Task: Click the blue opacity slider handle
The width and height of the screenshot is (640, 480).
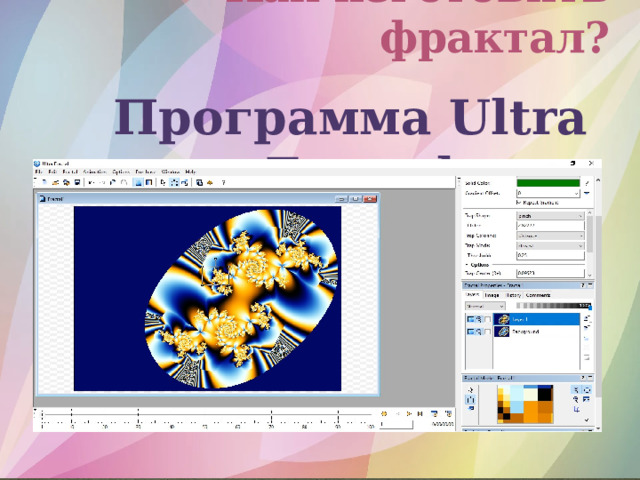Action: point(590,307)
